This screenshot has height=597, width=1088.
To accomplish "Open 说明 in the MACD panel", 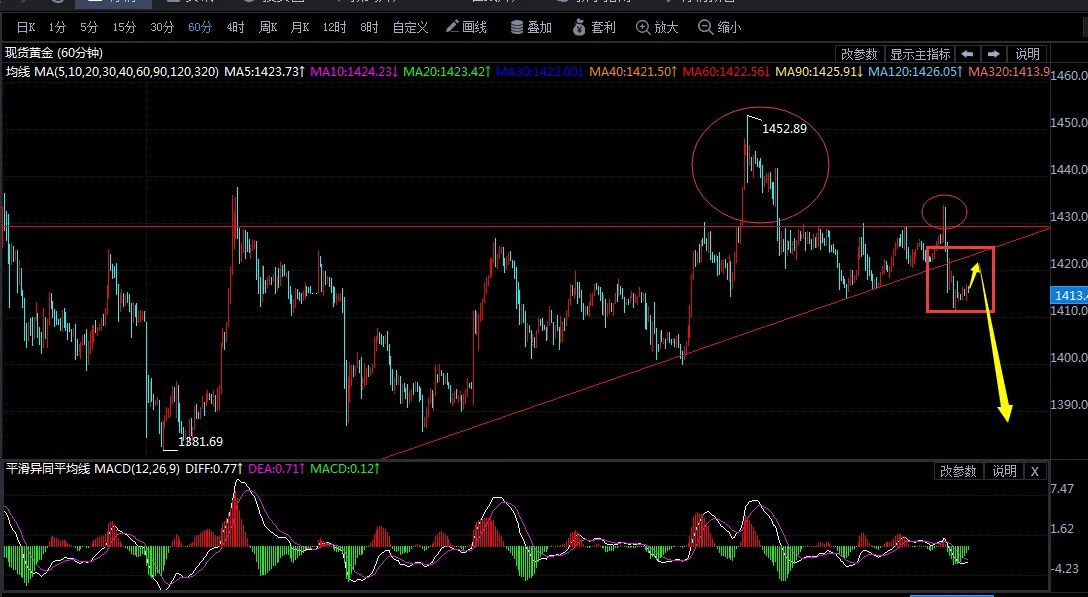I will pos(1004,471).
